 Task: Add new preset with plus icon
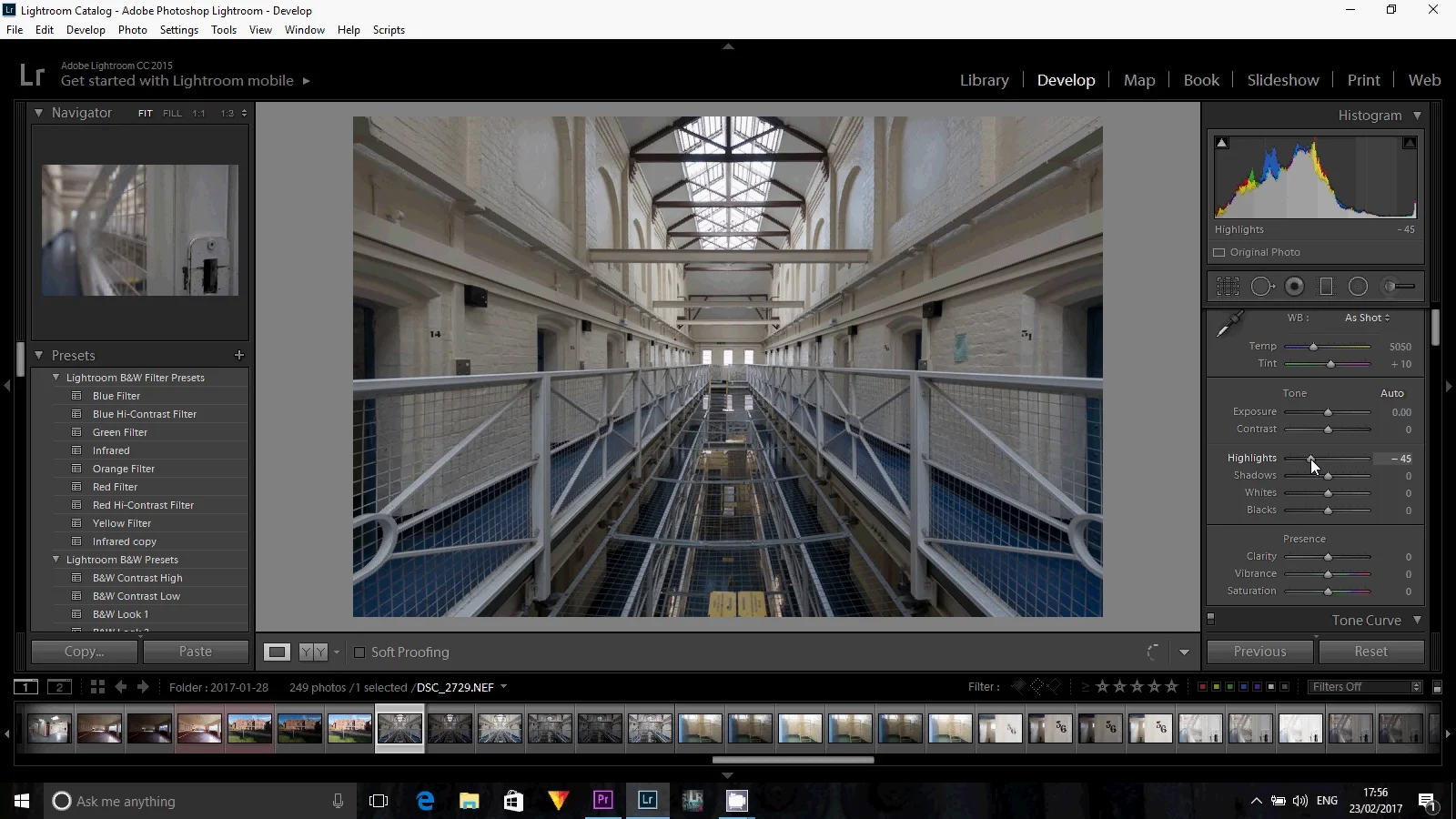tap(239, 355)
